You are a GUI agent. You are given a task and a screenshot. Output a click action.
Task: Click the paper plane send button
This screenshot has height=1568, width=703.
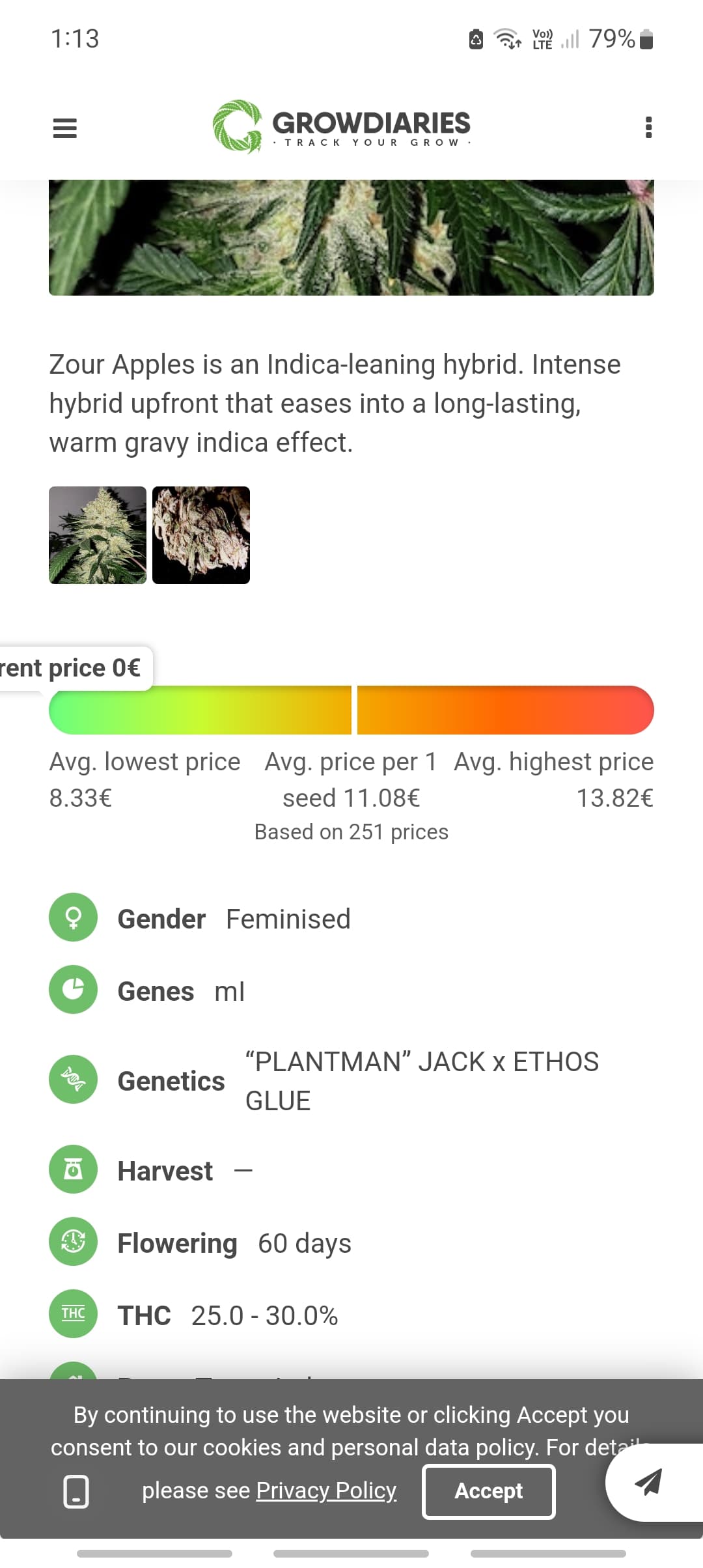tap(648, 1482)
